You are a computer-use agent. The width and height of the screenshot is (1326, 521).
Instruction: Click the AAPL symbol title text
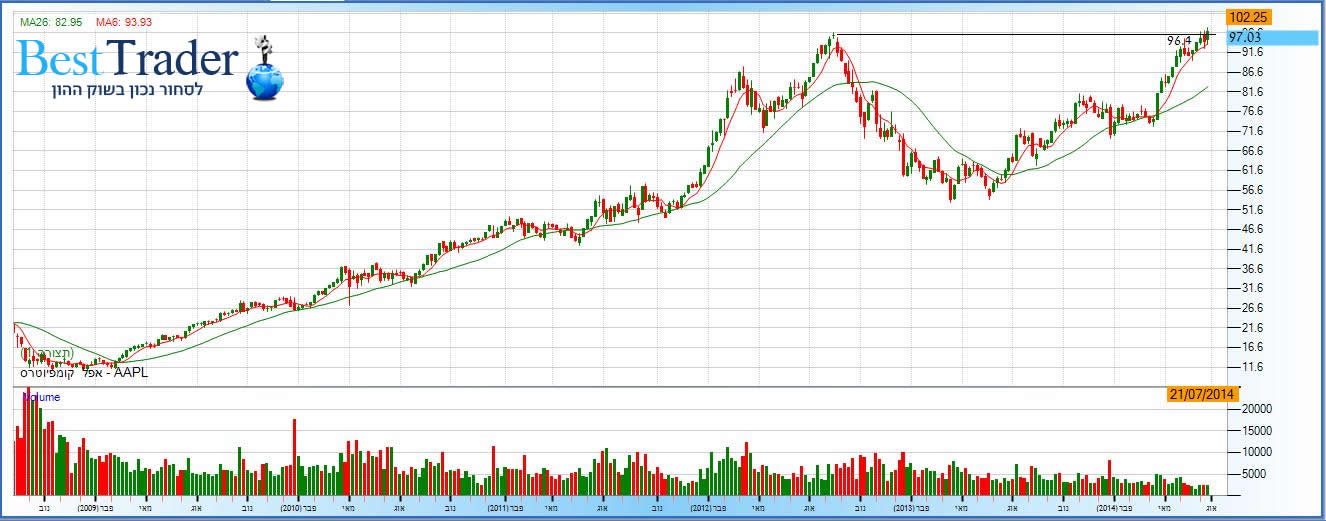[83, 372]
